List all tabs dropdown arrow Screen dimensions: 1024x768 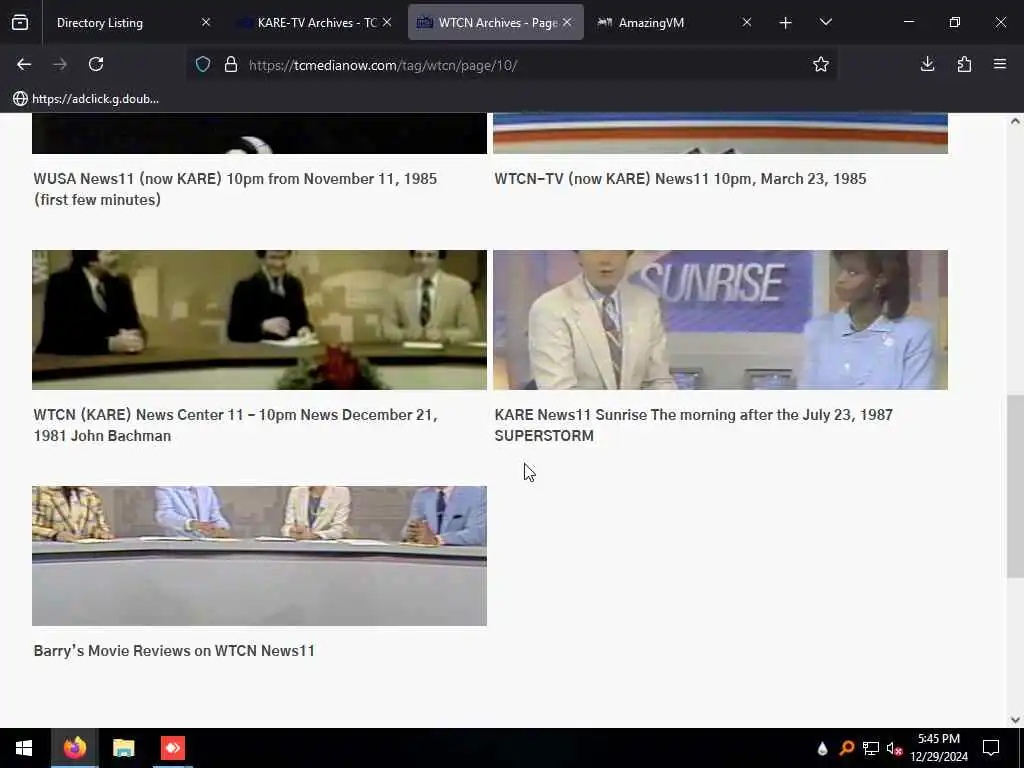pyautogui.click(x=825, y=22)
